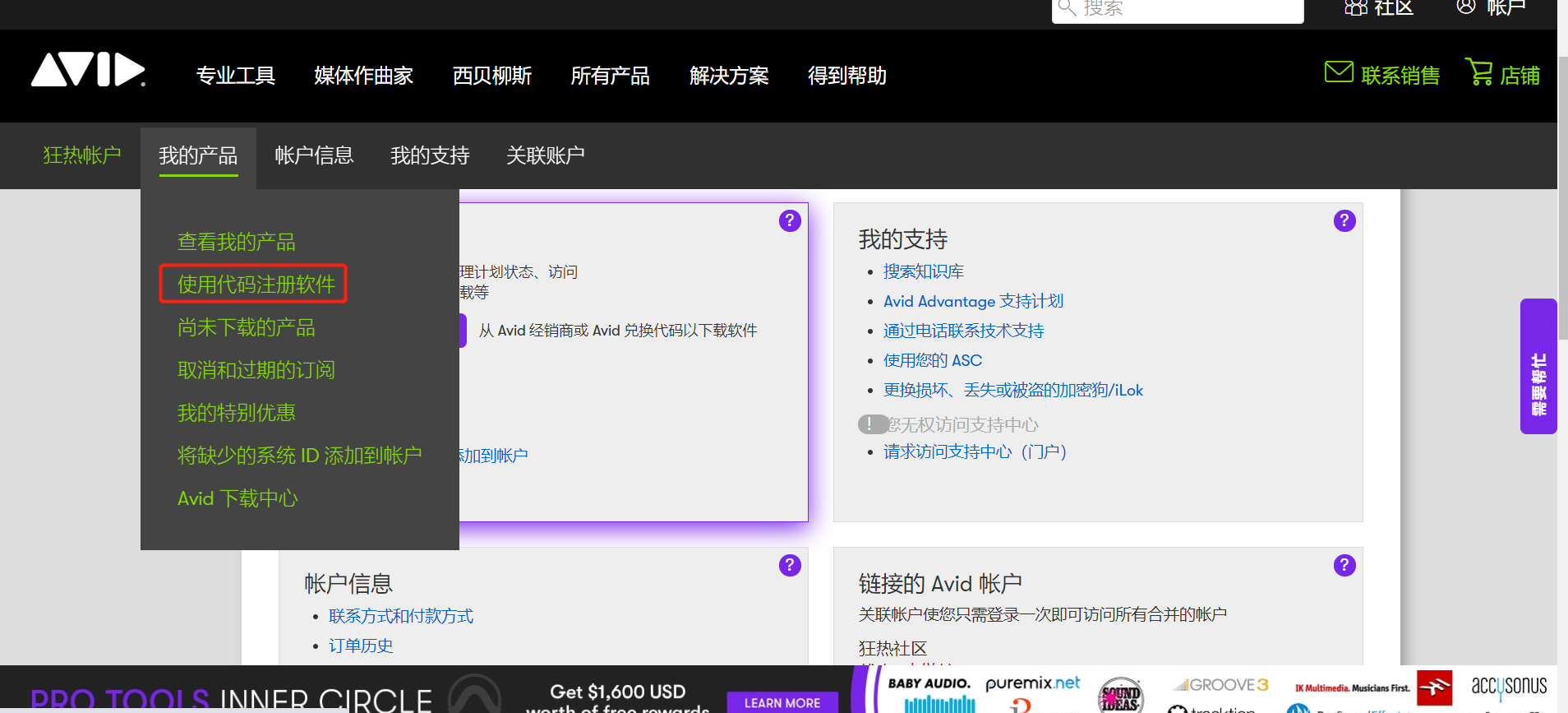Choose 尚未下载的产品 from dropdown
Viewport: 1568px width, 713px height.
tap(247, 327)
